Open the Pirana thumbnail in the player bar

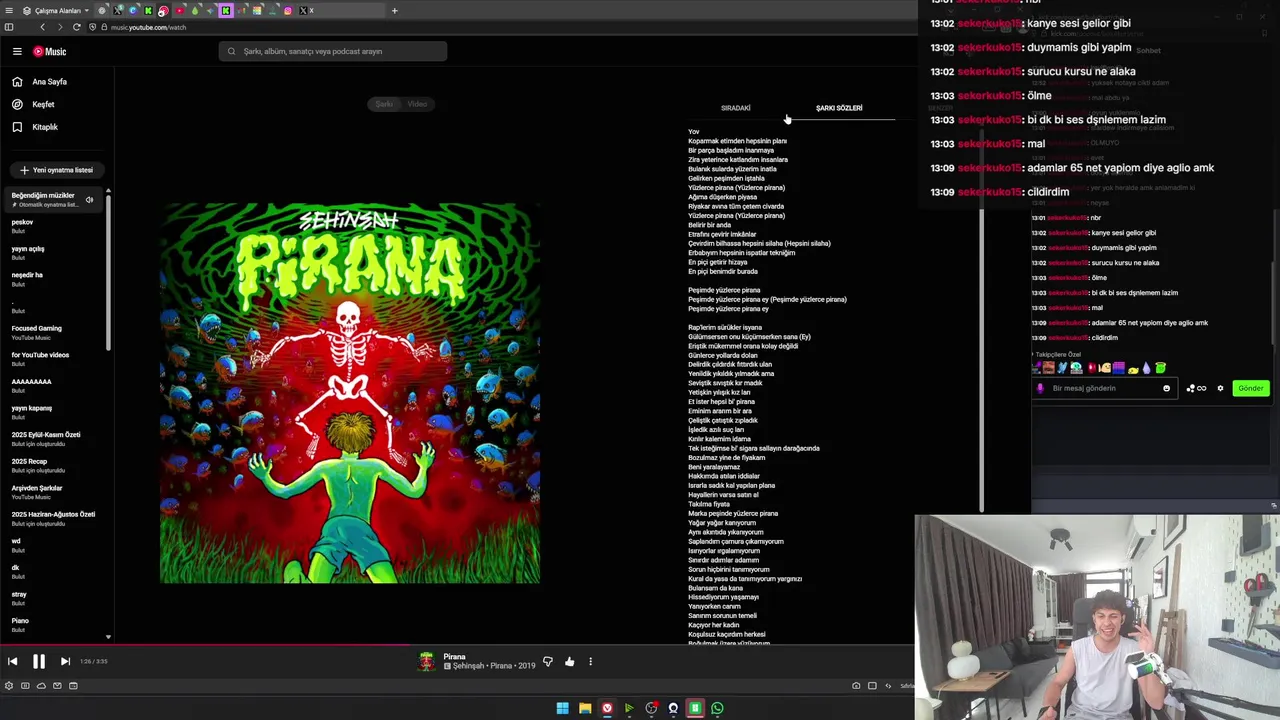coord(427,662)
